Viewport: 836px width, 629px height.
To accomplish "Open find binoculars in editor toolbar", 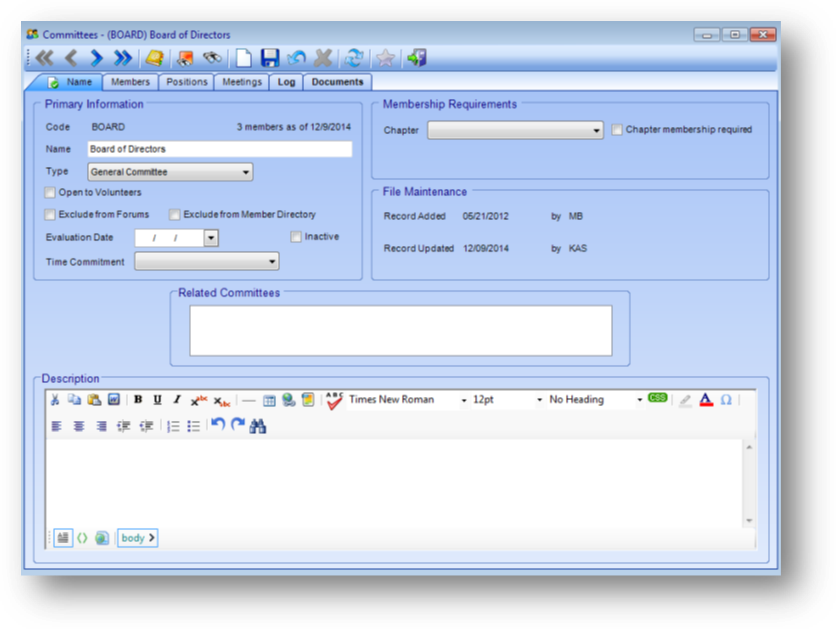I will 258,426.
